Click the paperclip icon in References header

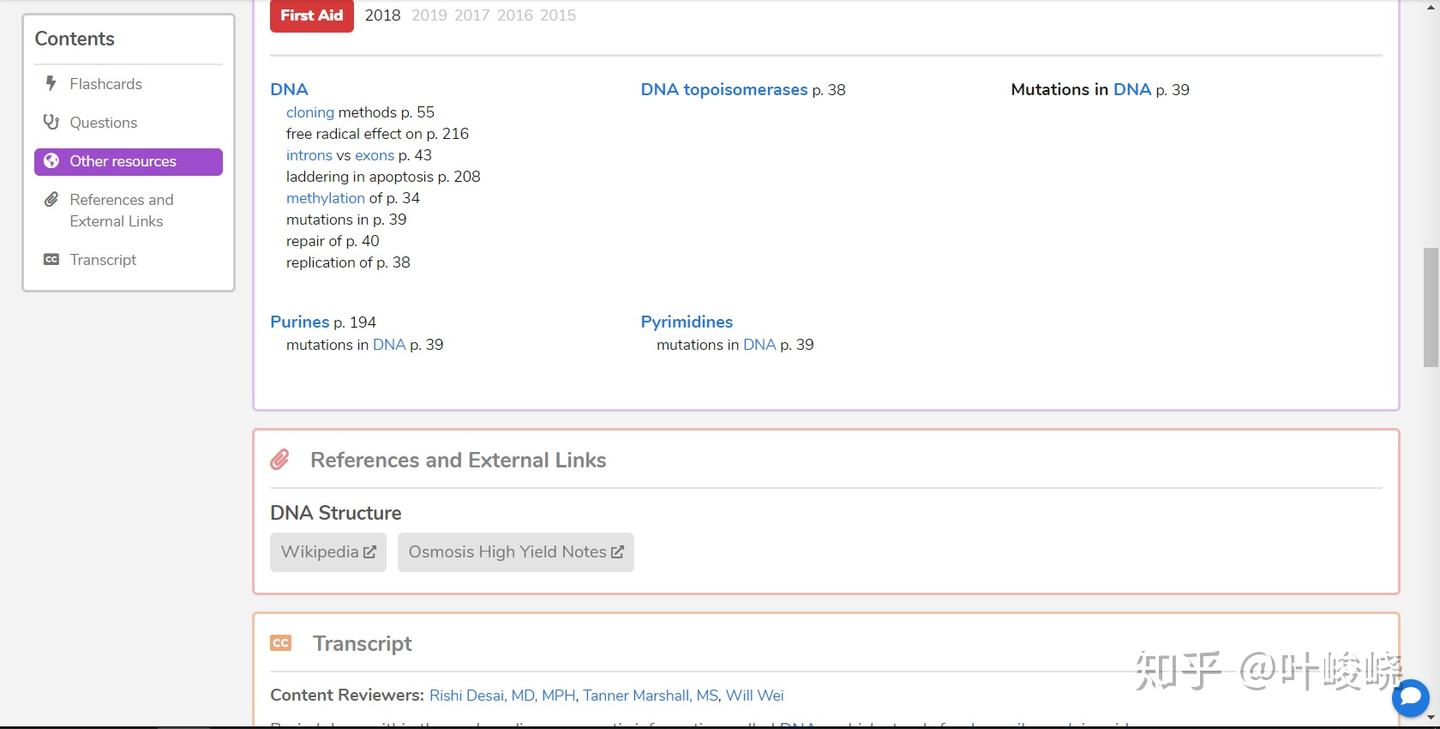[x=280, y=460]
